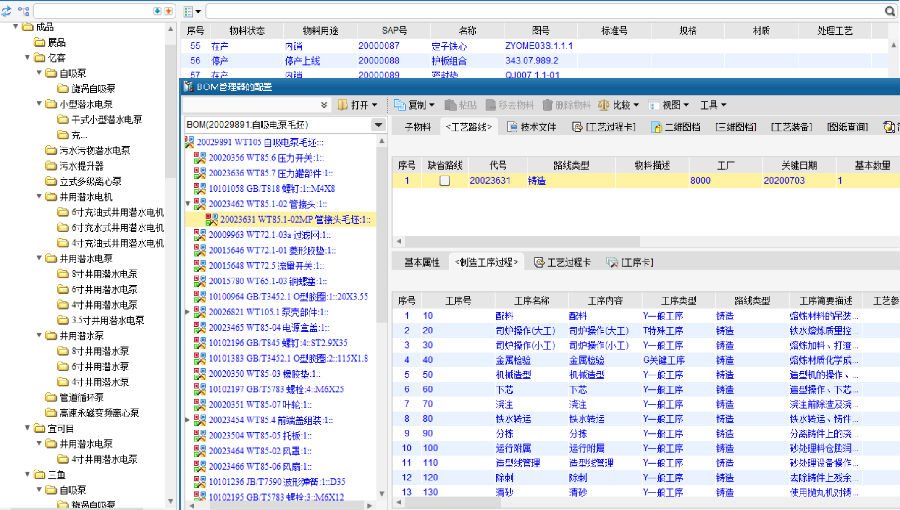The width and height of the screenshot is (900, 510).
Task: Open the BOM(20029891) combo box dropdown
Action: pos(378,125)
